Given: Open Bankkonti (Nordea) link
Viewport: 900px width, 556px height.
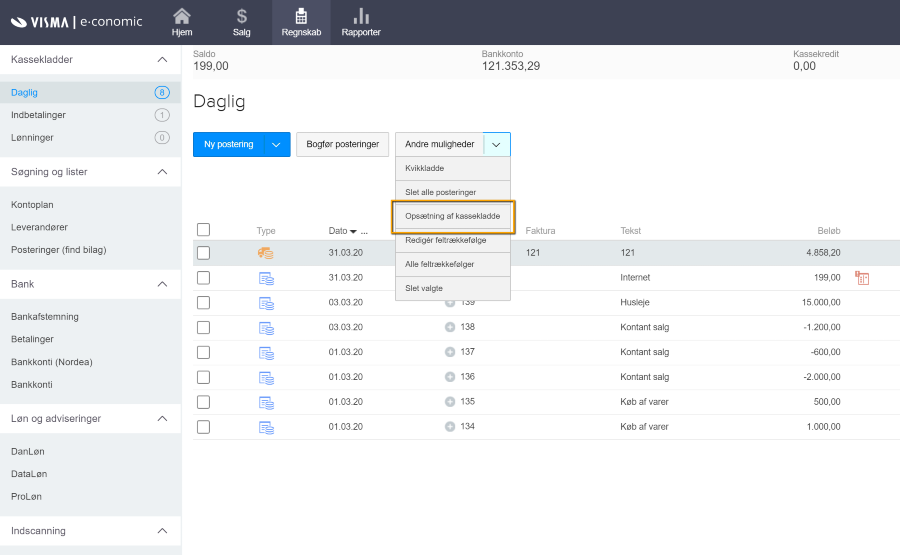Looking at the screenshot, I should click(x=52, y=362).
